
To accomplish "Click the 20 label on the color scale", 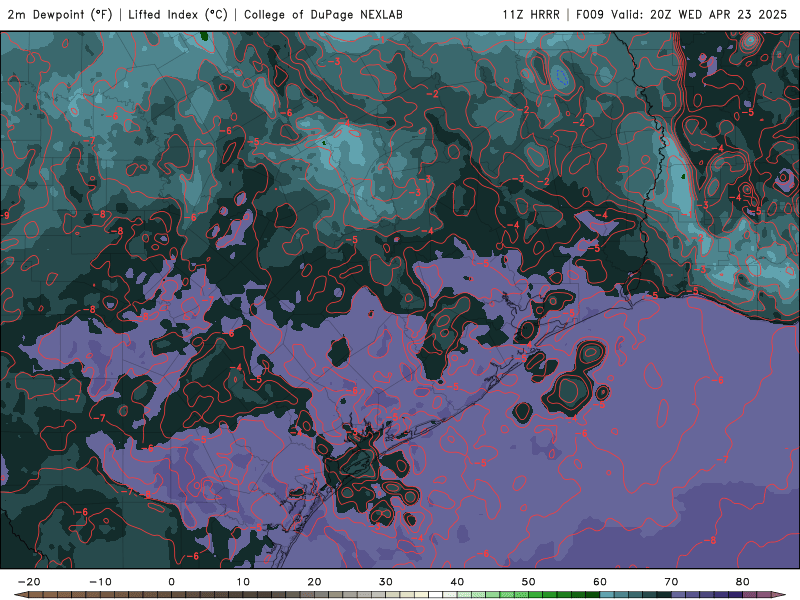I will (x=314, y=582).
